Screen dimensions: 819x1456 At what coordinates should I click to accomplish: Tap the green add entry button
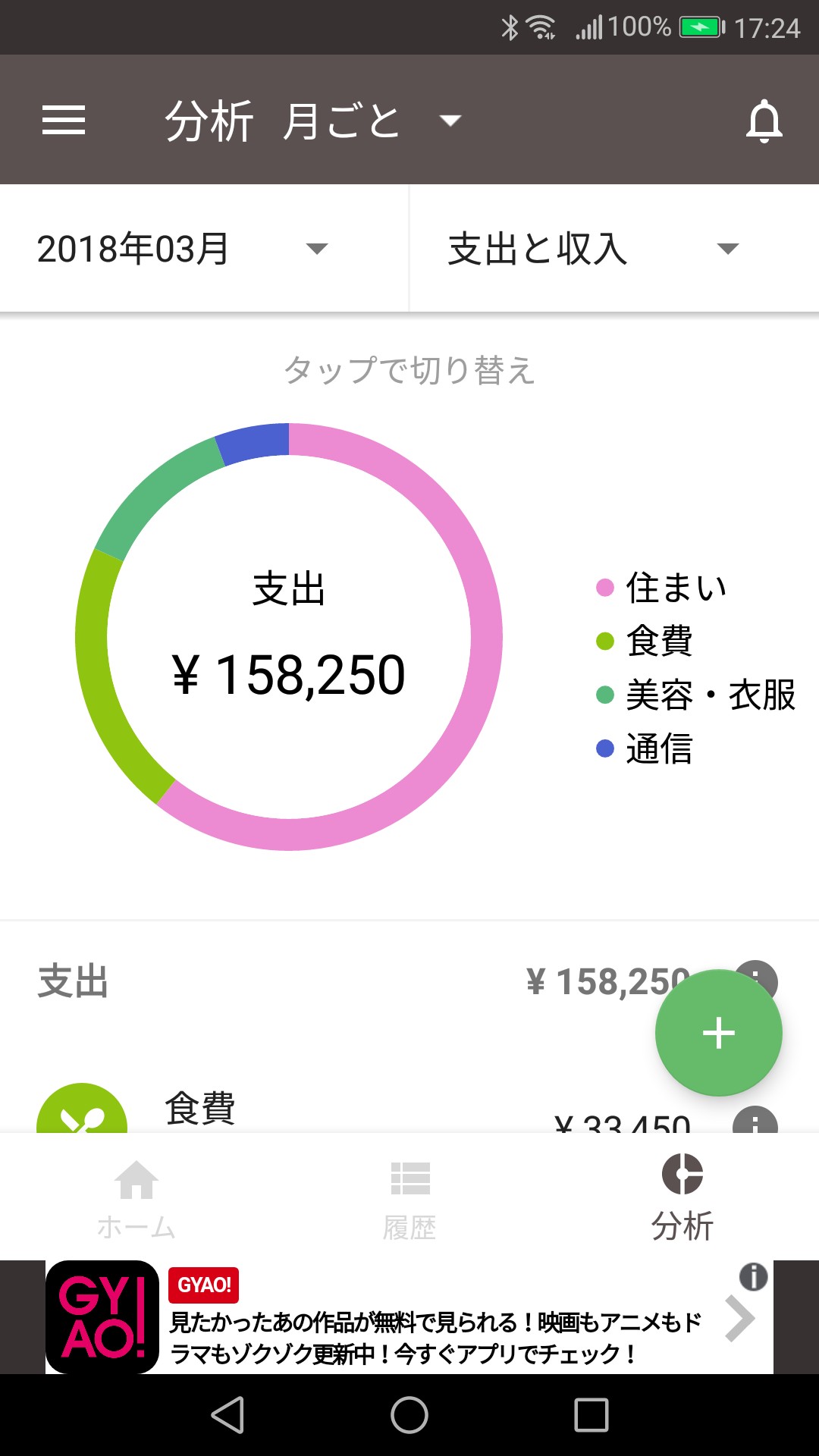[x=718, y=1032]
